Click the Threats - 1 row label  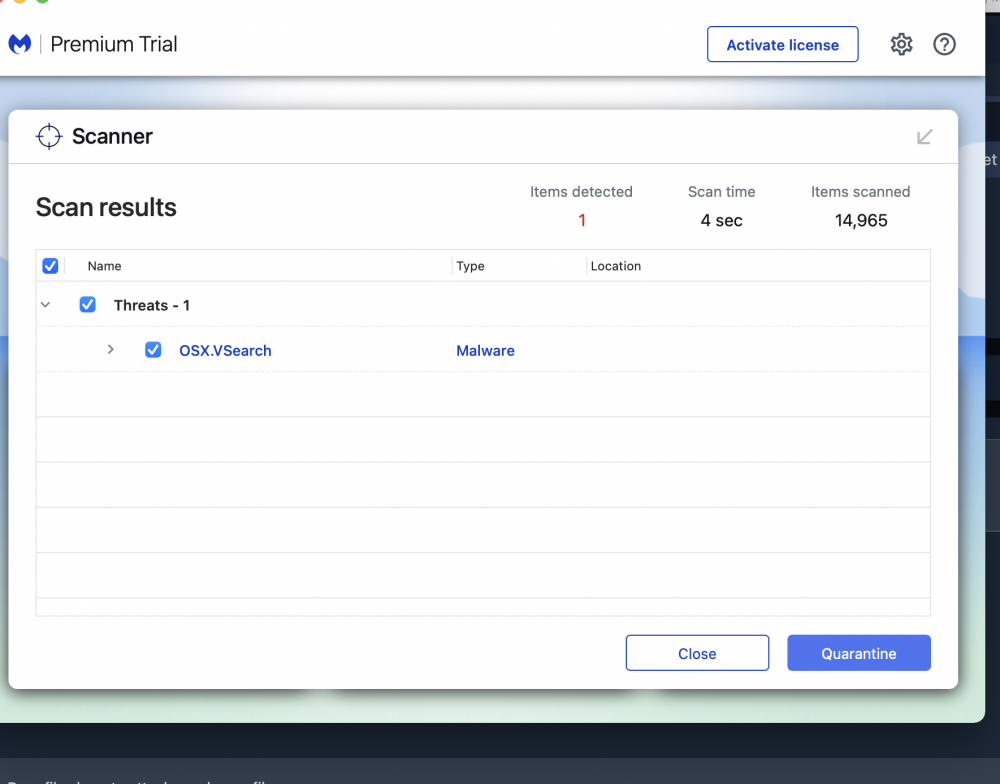[x=152, y=305]
